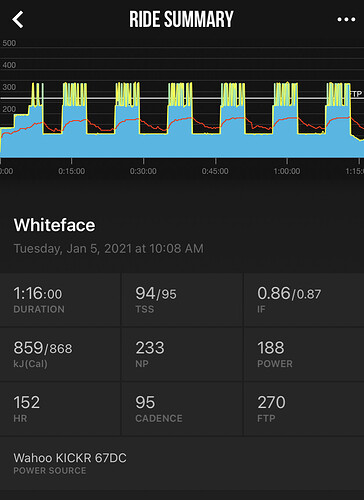Tap the HR 152 tile
This screenshot has height=500, width=364.
(x=60, y=409)
